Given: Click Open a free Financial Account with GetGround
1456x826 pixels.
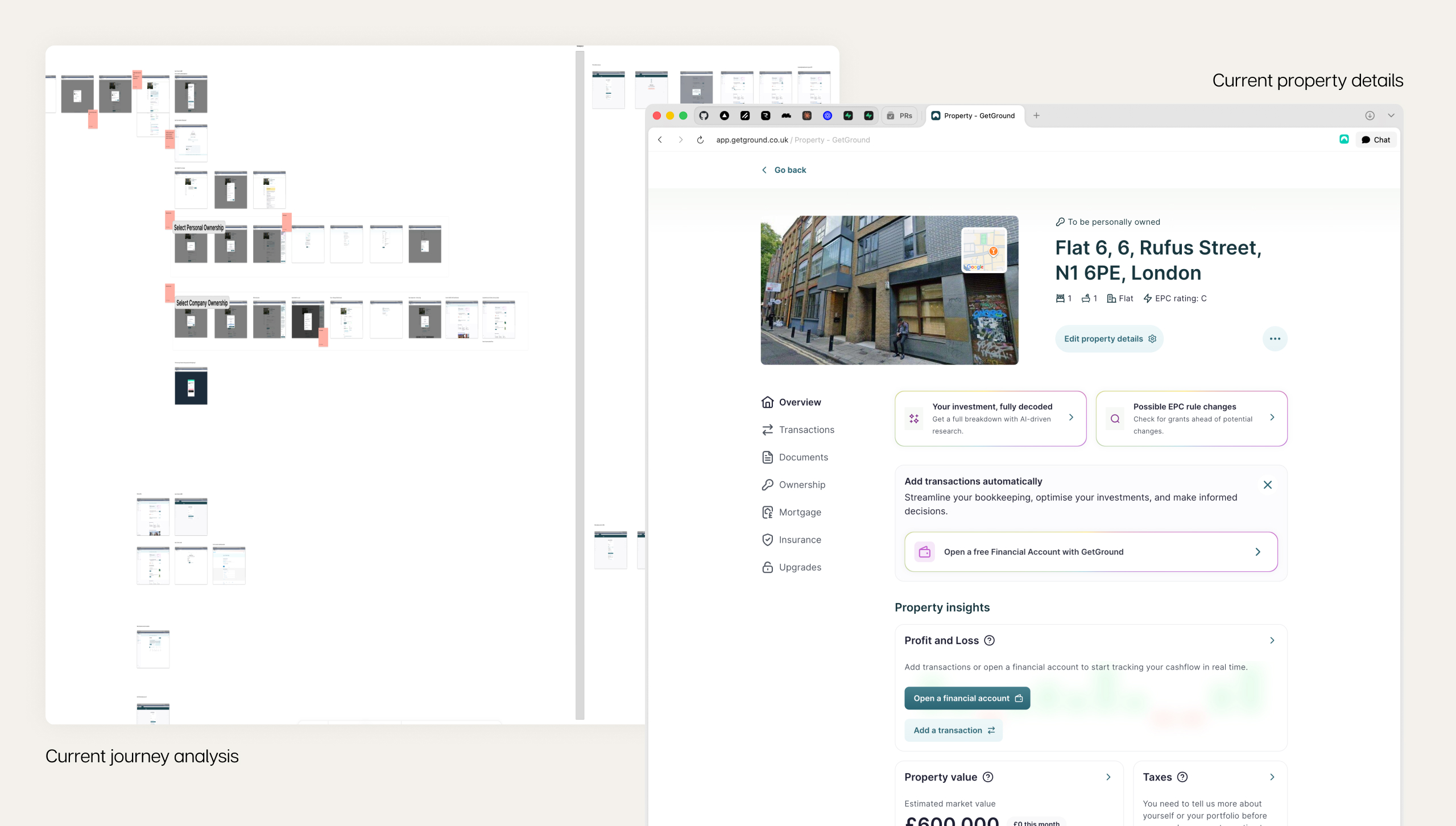Looking at the screenshot, I should tap(1091, 552).
